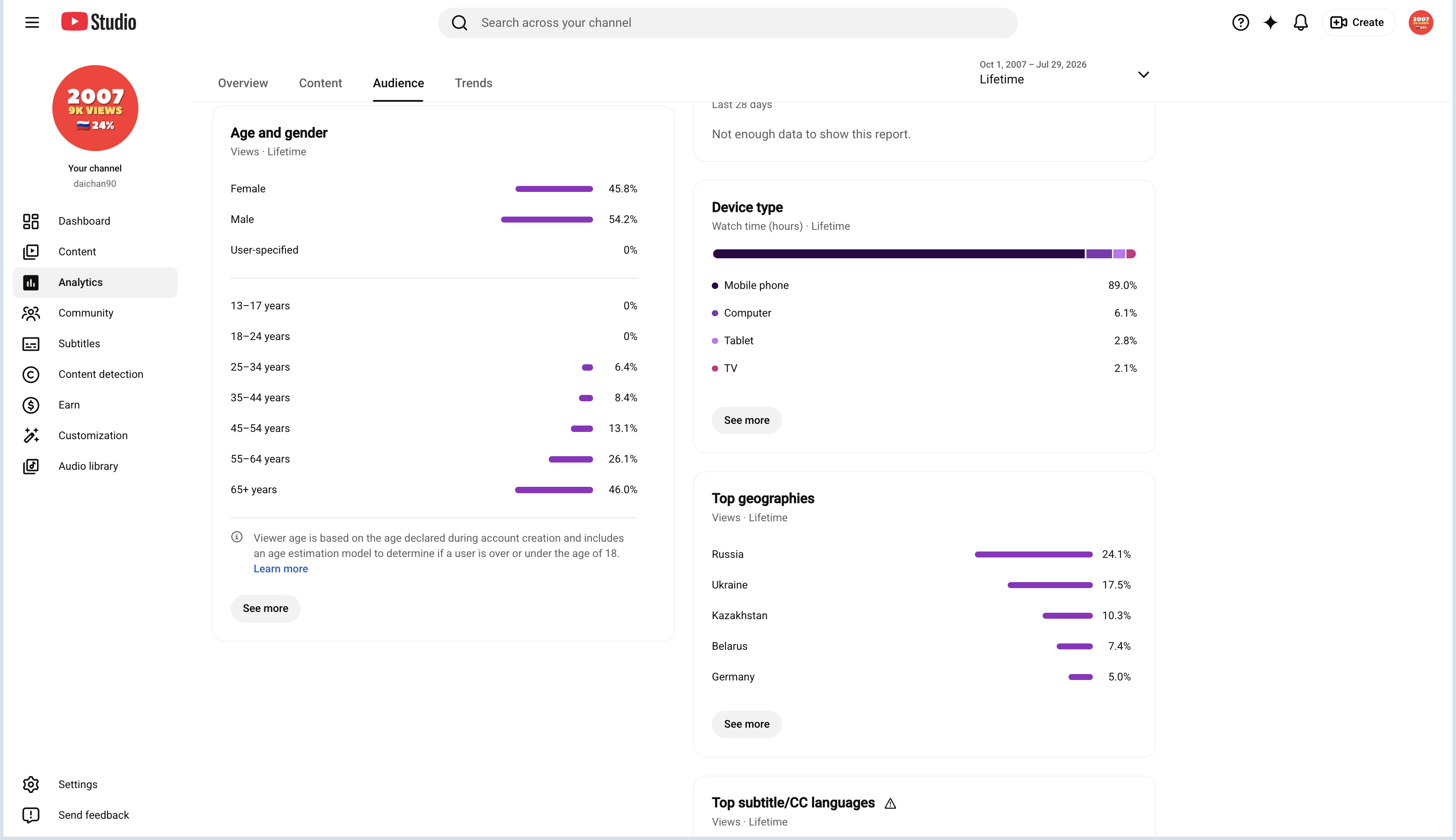1456x840 pixels.
Task: Open Content detection copyright icon
Action: 31,374
